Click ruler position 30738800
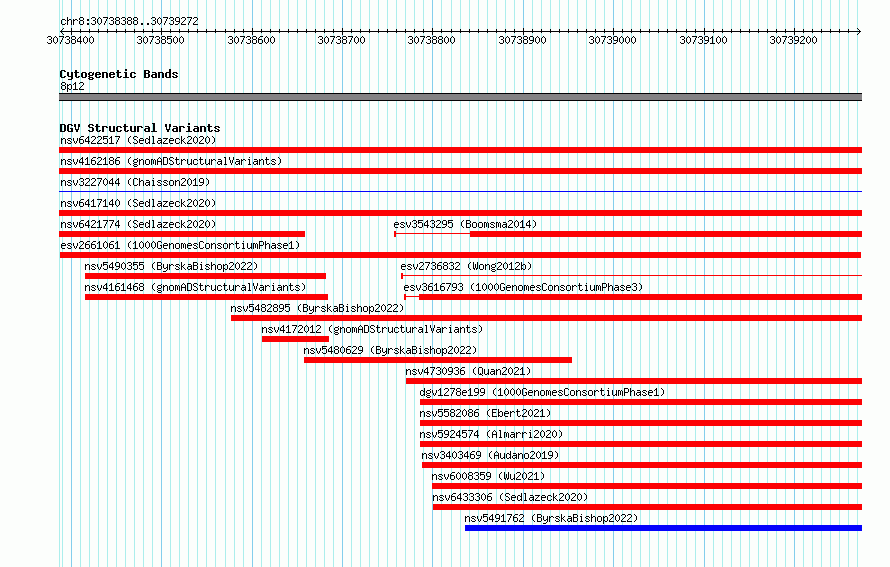890x567 pixels. pyautogui.click(x=431, y=40)
